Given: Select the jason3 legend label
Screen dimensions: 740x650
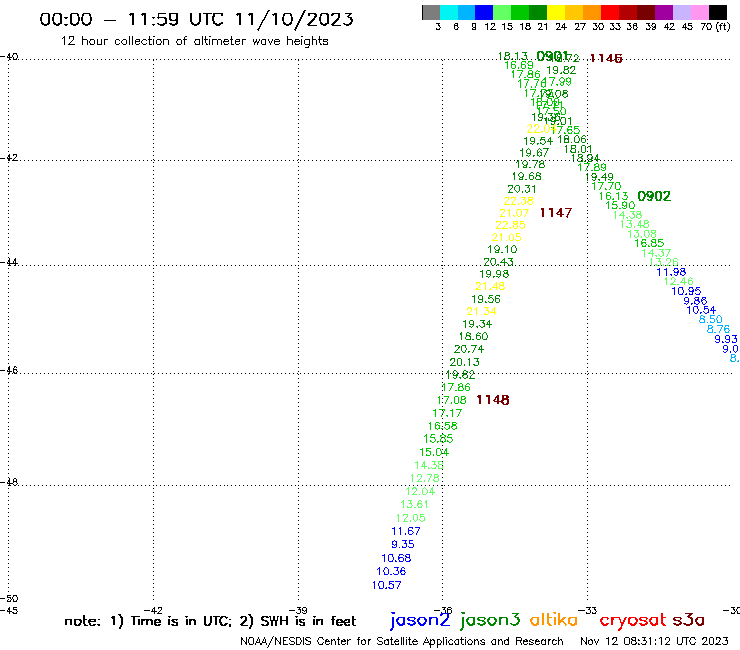Looking at the screenshot, I should point(490,620).
